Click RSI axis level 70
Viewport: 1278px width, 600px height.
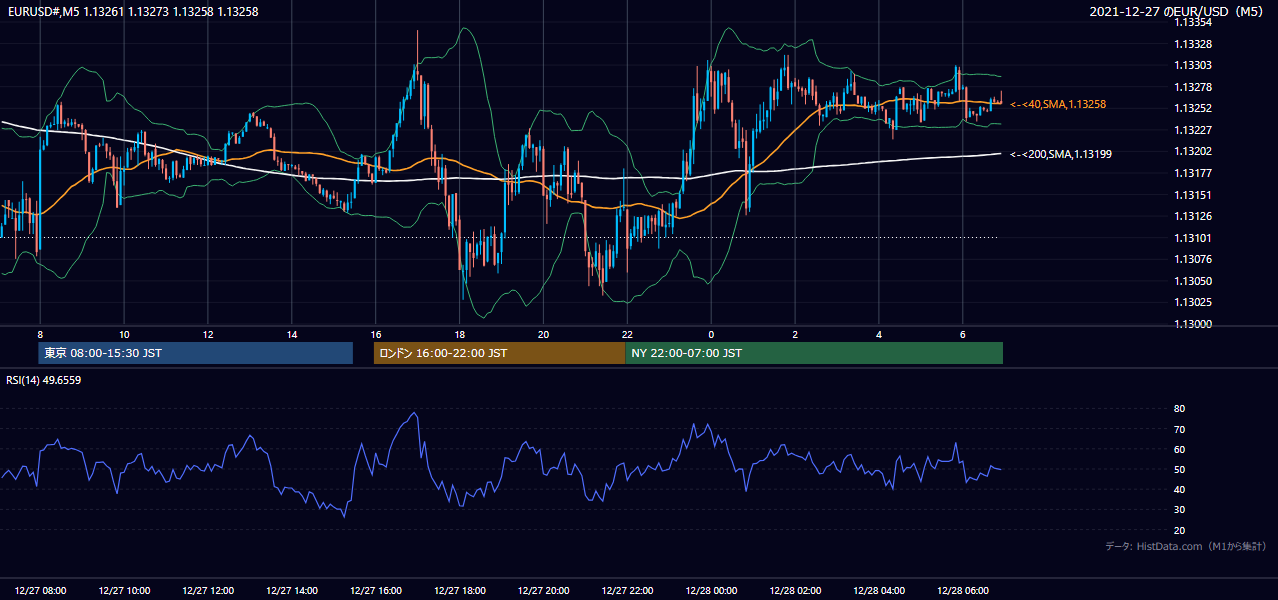pyautogui.click(x=1180, y=430)
